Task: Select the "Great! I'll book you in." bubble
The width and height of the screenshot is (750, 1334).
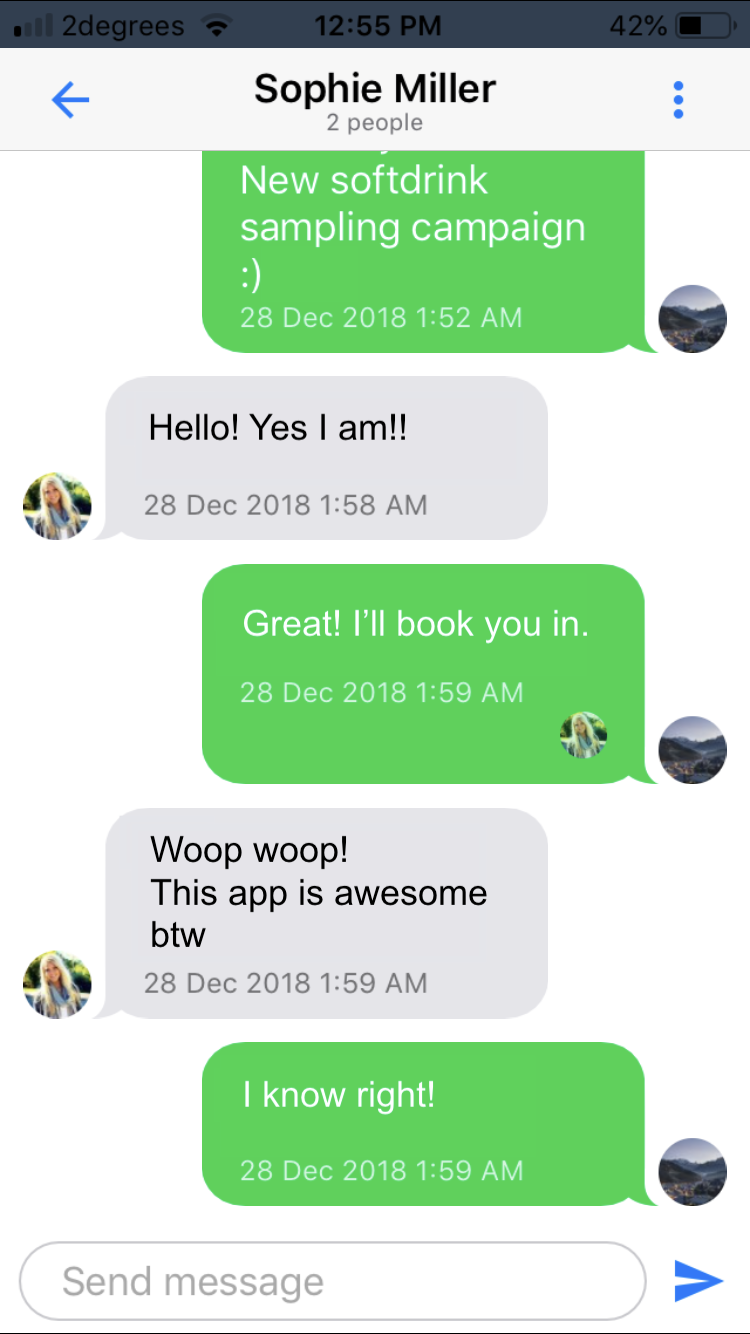Action: [x=423, y=674]
